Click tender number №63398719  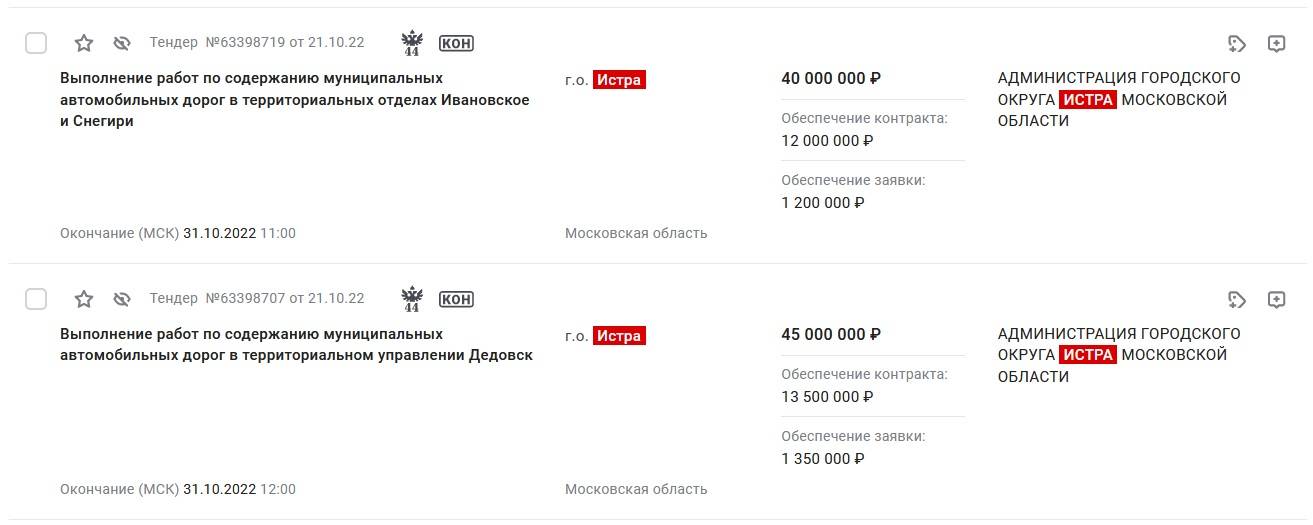click(245, 43)
